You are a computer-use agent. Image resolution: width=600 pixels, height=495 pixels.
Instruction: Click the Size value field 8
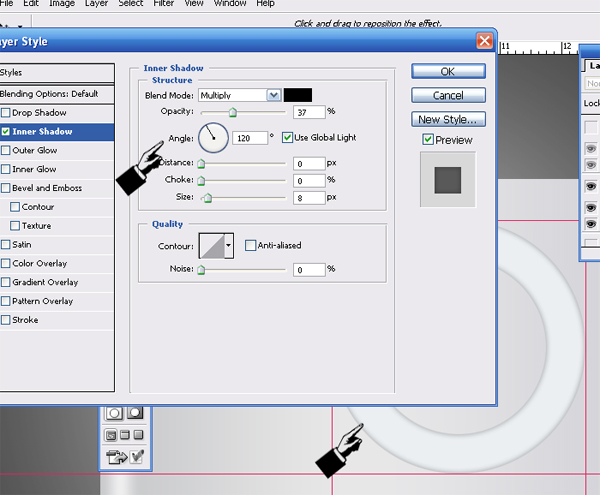click(309, 198)
